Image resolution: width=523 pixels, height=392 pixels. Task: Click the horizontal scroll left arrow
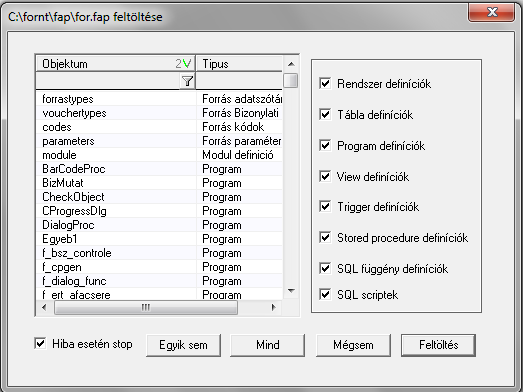click(44, 307)
